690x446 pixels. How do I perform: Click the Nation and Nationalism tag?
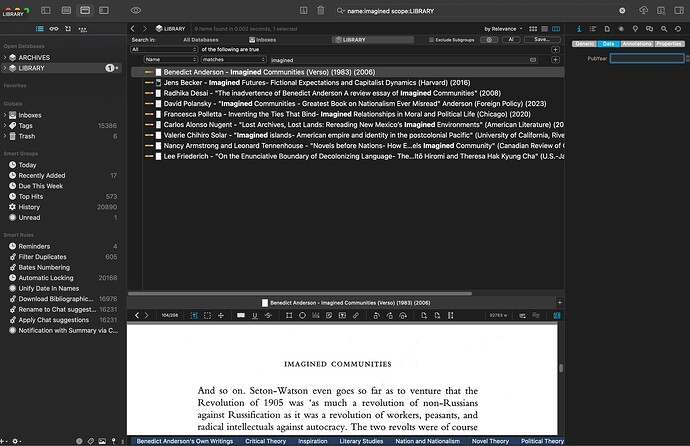pos(428,441)
